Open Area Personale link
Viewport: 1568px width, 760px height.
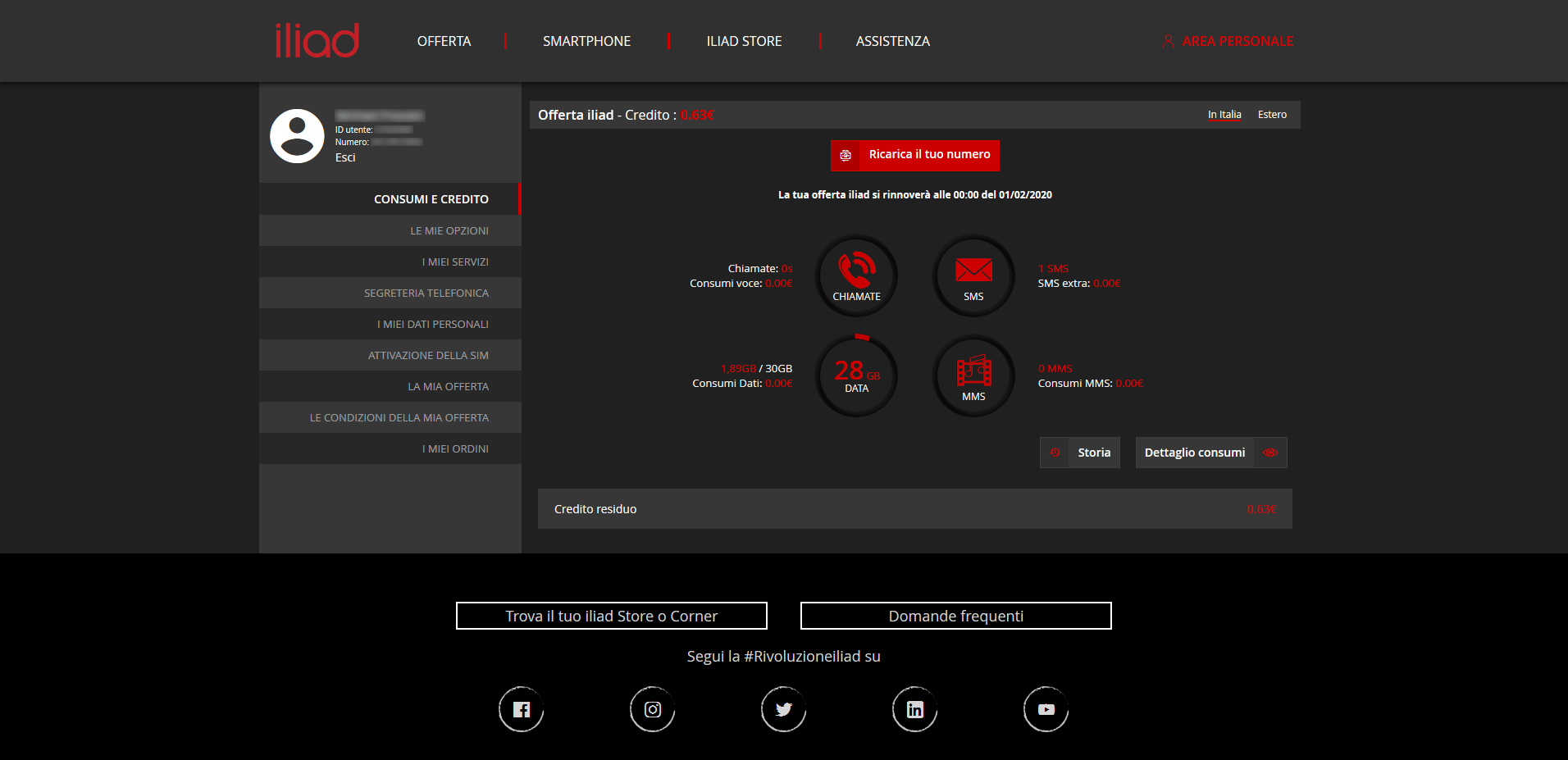pos(1238,41)
